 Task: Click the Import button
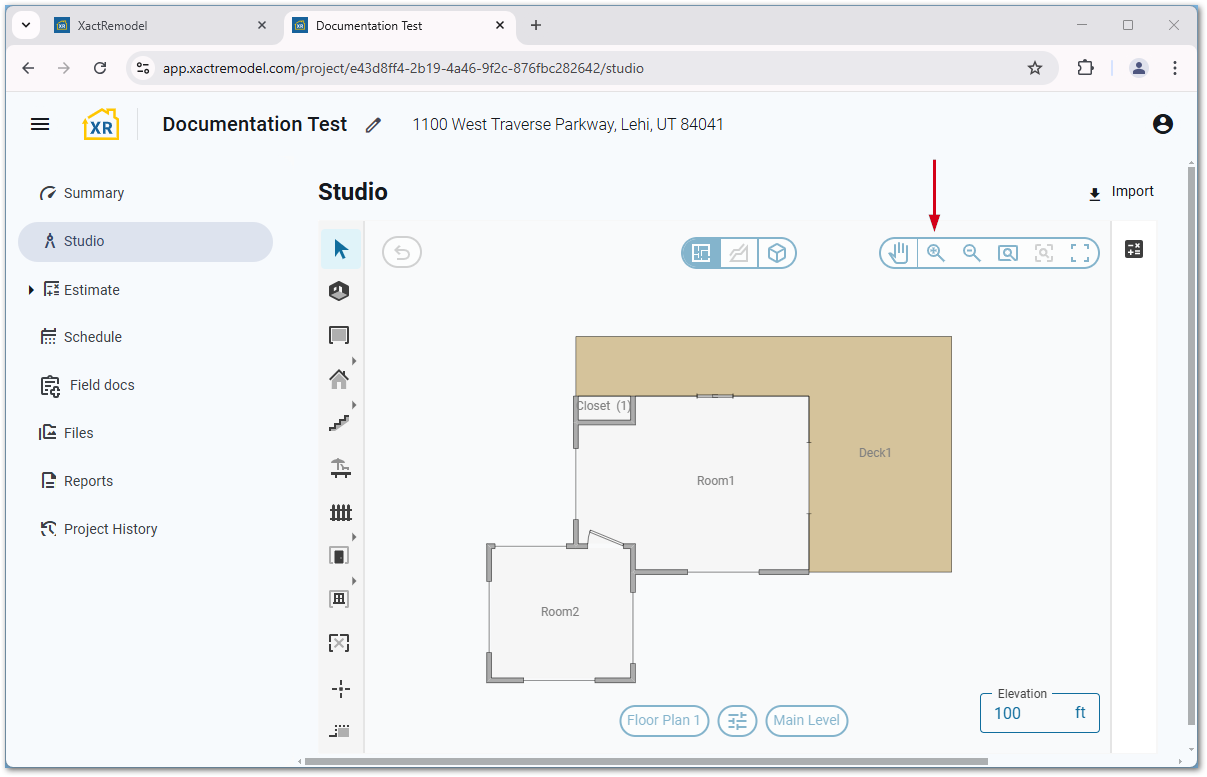(1121, 192)
